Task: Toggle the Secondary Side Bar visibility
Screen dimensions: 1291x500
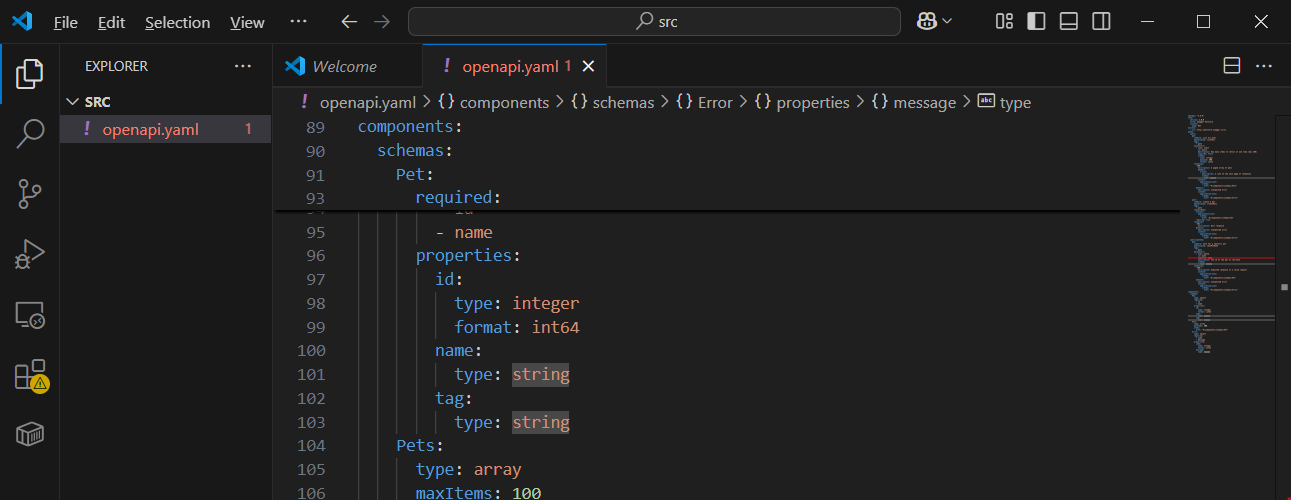Action: [1101, 22]
